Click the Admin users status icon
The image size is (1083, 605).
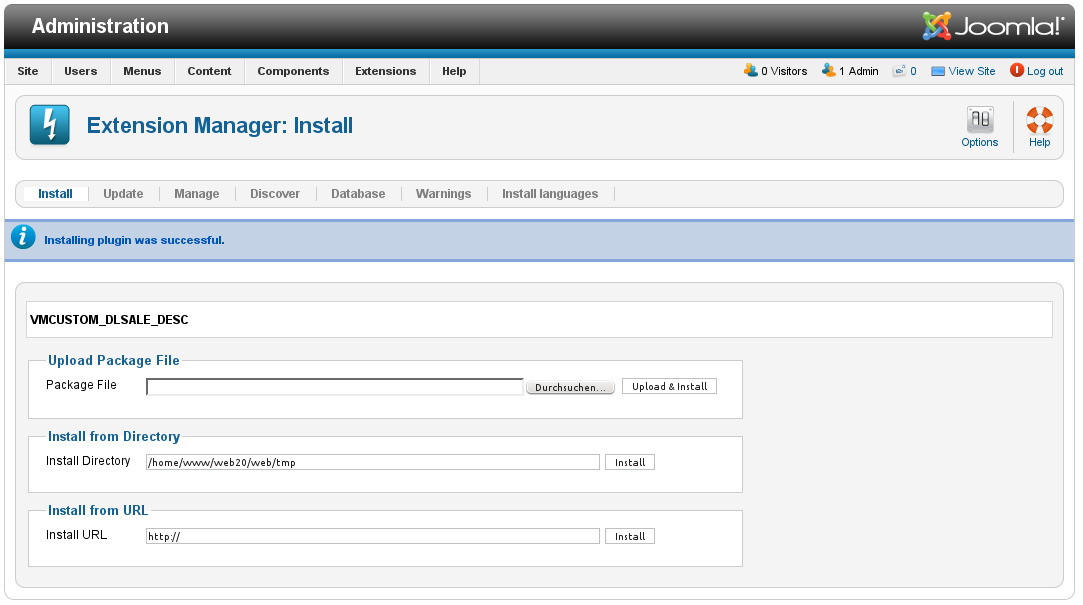tap(828, 71)
